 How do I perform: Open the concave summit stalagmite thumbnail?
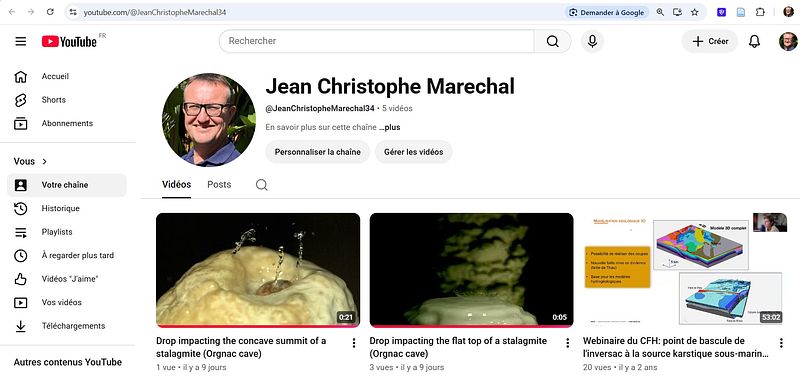tap(258, 270)
